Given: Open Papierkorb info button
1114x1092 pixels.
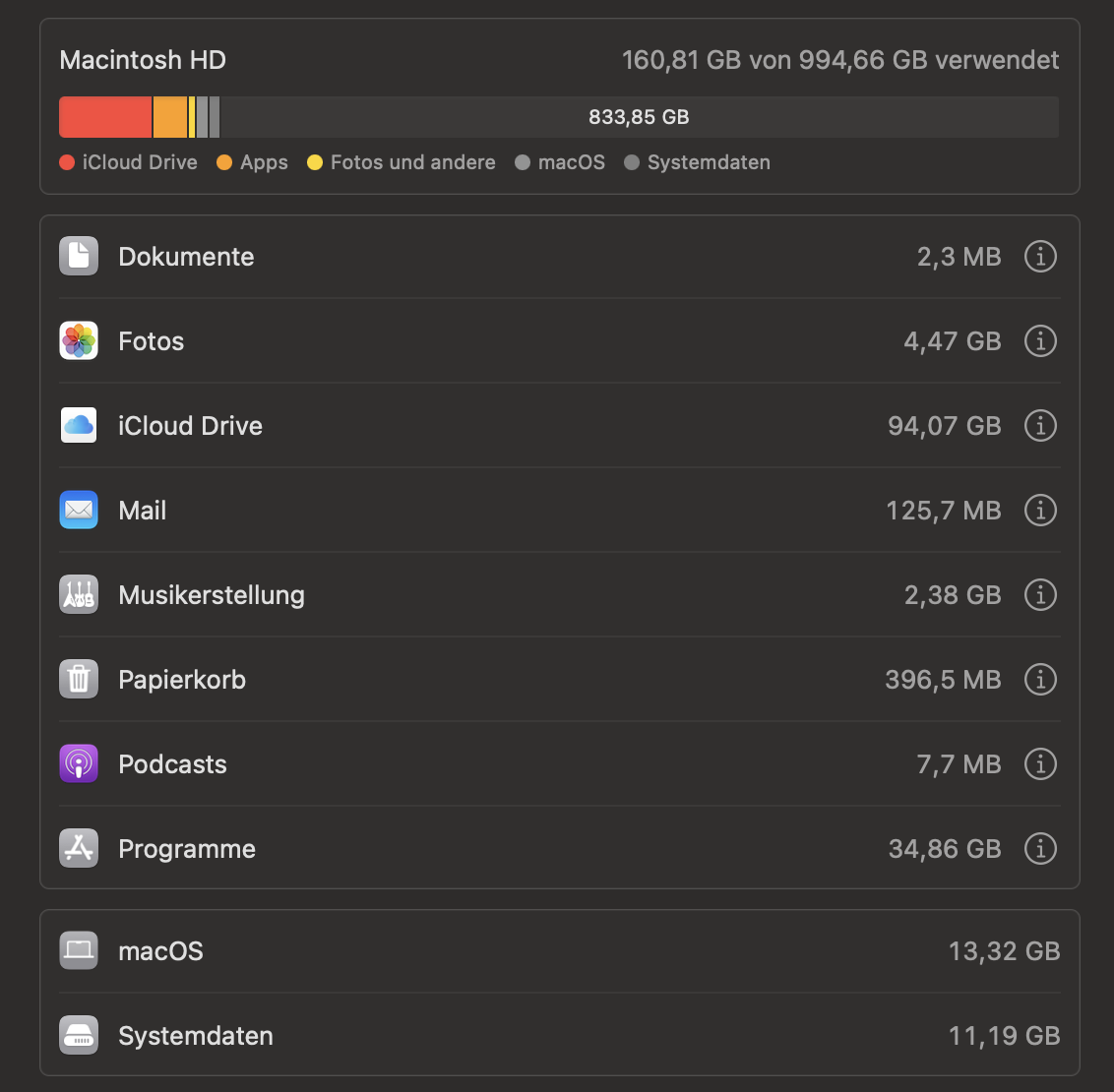Looking at the screenshot, I should click(x=1040, y=680).
